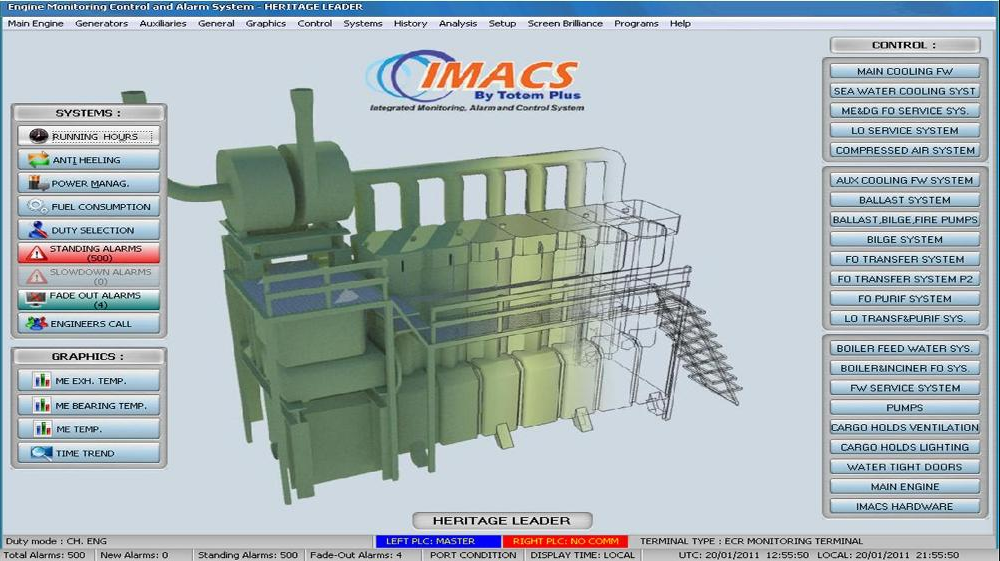Open the Control menu
Screen dimensions: 1000x561
click(314, 23)
